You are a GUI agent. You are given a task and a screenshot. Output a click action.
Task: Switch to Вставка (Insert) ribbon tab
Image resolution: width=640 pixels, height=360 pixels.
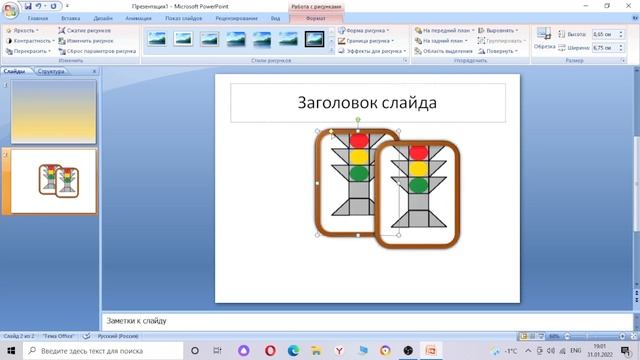click(71, 18)
